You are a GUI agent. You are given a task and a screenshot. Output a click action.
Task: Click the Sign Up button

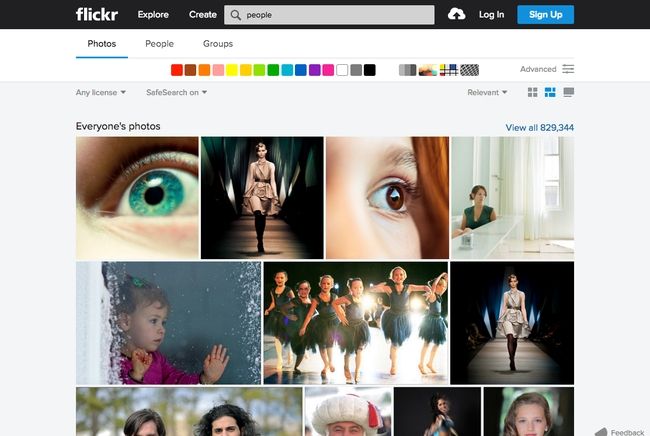point(545,14)
